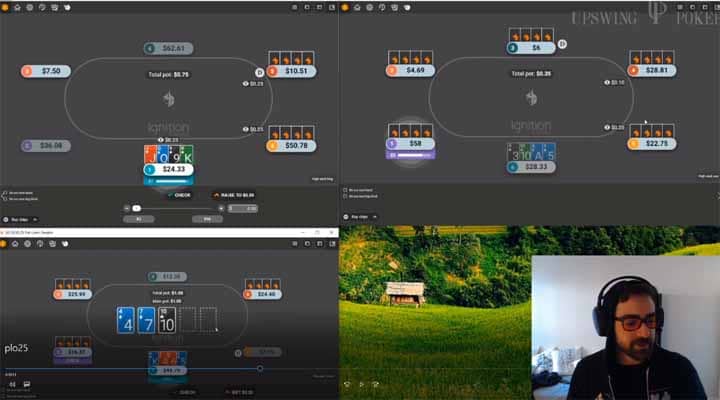Click the layout menu icon in top-left table
720x400 pixels.
(295, 7)
